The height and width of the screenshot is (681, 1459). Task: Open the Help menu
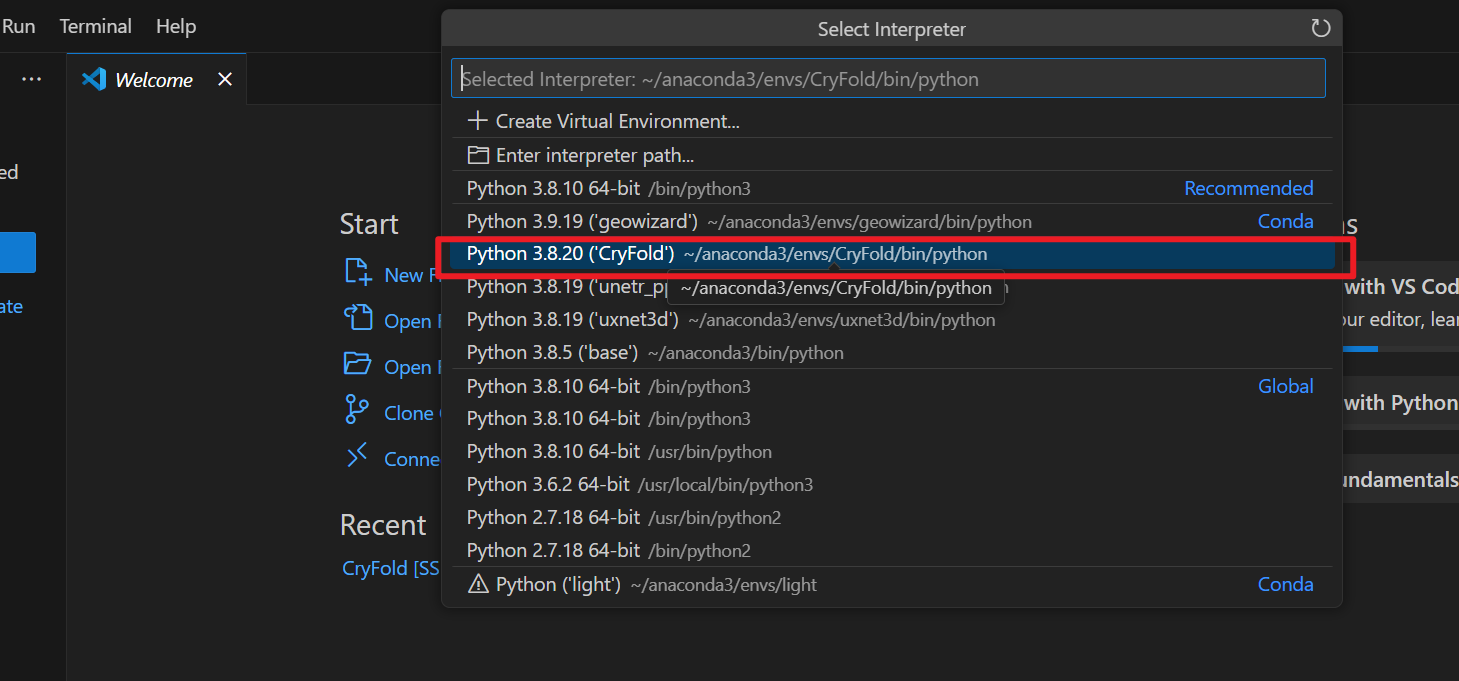176,26
